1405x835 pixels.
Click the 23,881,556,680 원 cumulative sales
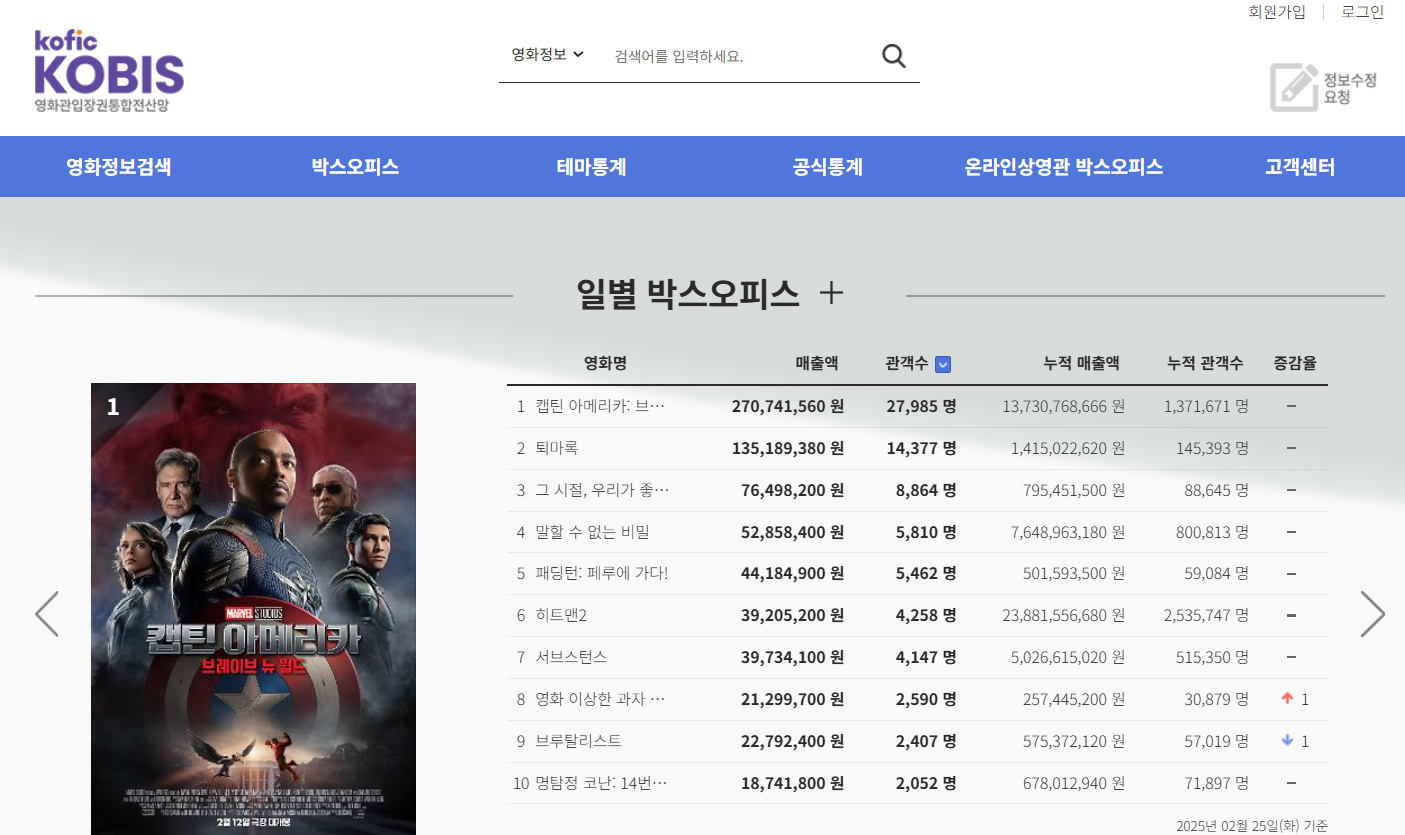click(1063, 615)
